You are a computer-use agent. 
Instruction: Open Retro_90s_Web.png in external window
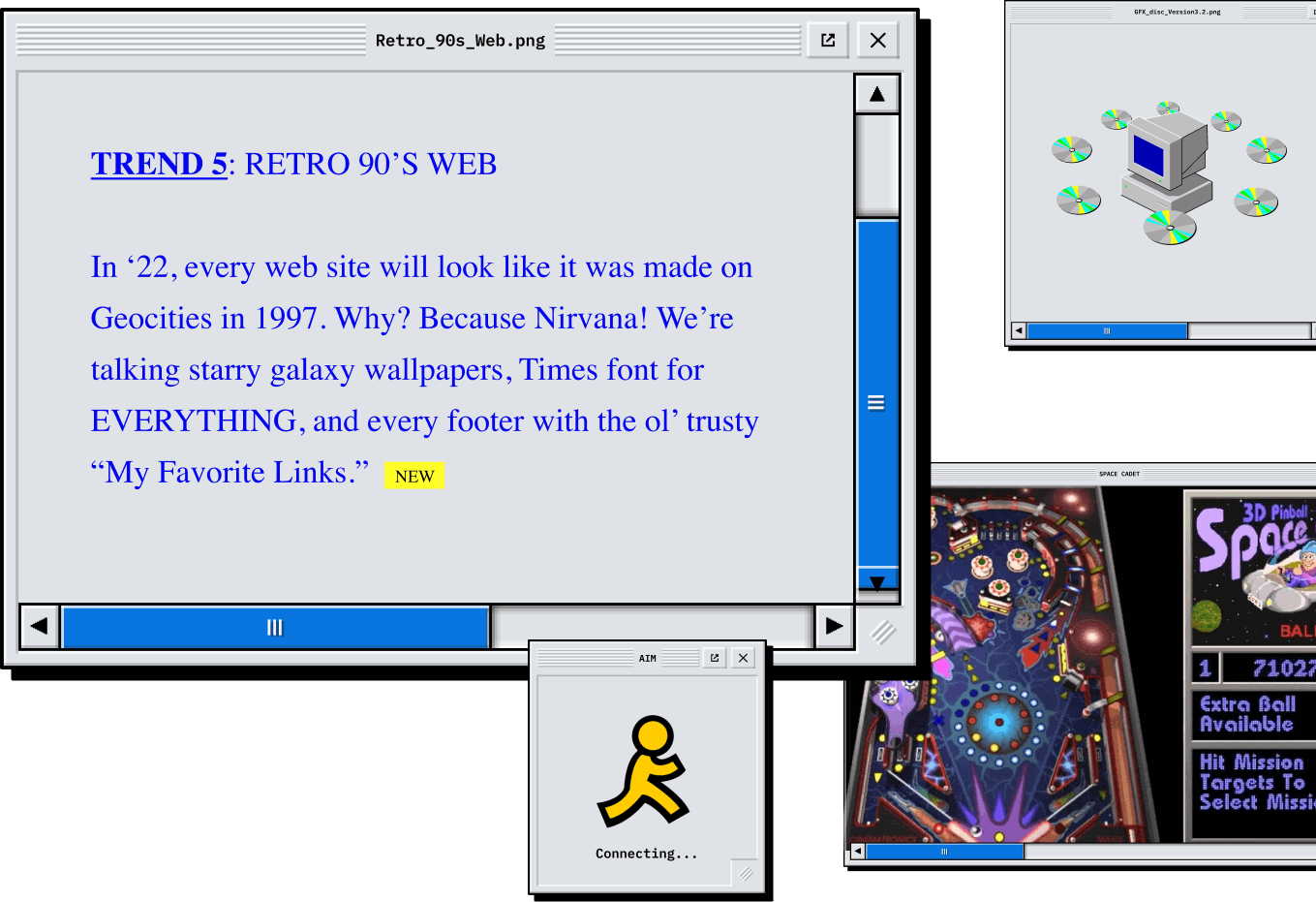828,40
